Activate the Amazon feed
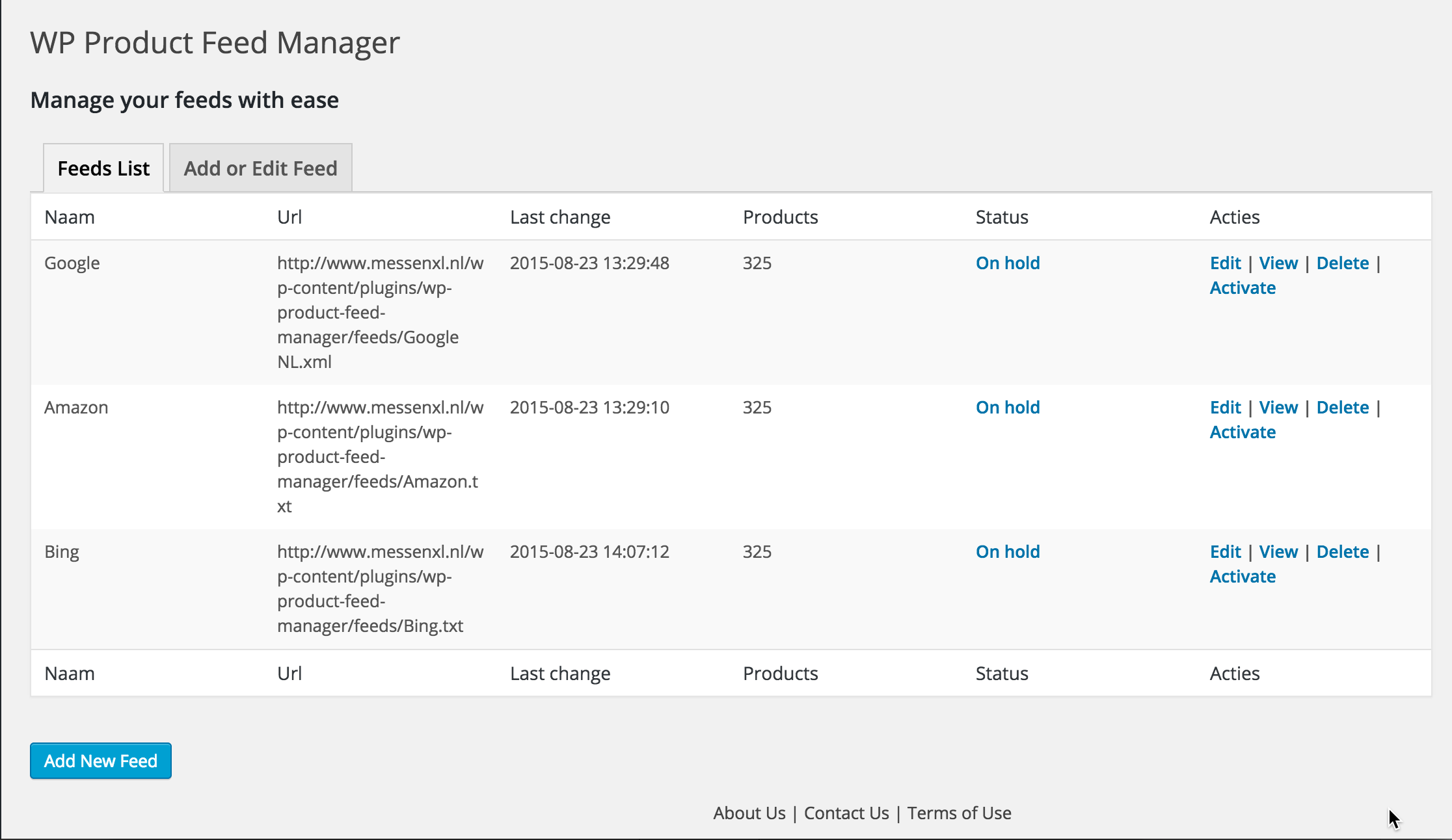1452x840 pixels. pos(1242,432)
